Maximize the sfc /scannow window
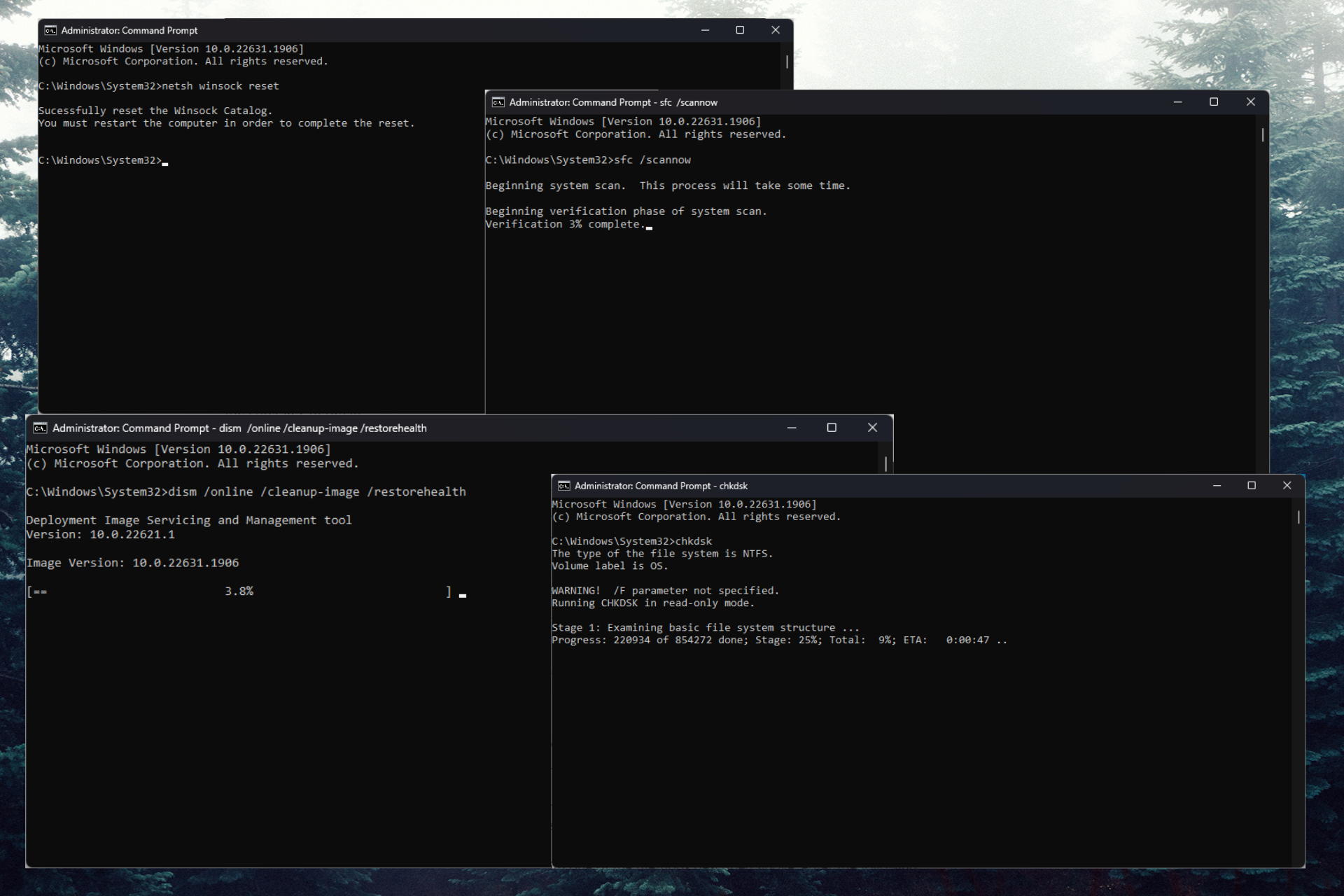Image resolution: width=1344 pixels, height=896 pixels. pyautogui.click(x=1214, y=101)
